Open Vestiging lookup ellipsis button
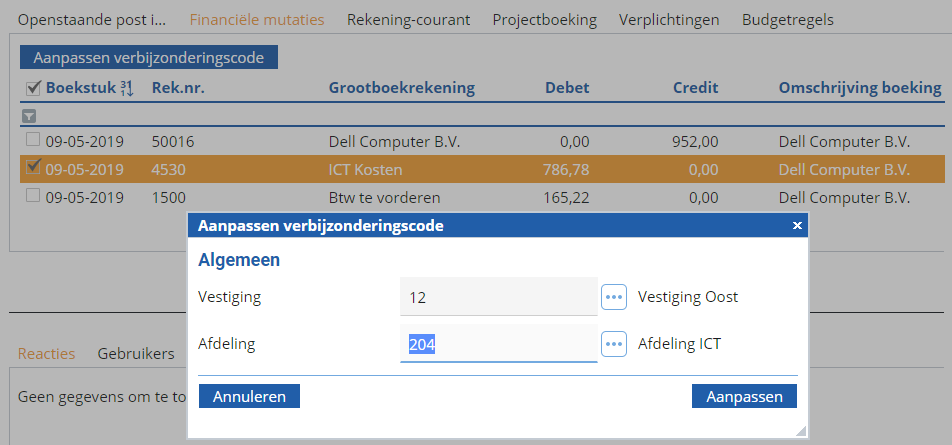 [614, 297]
